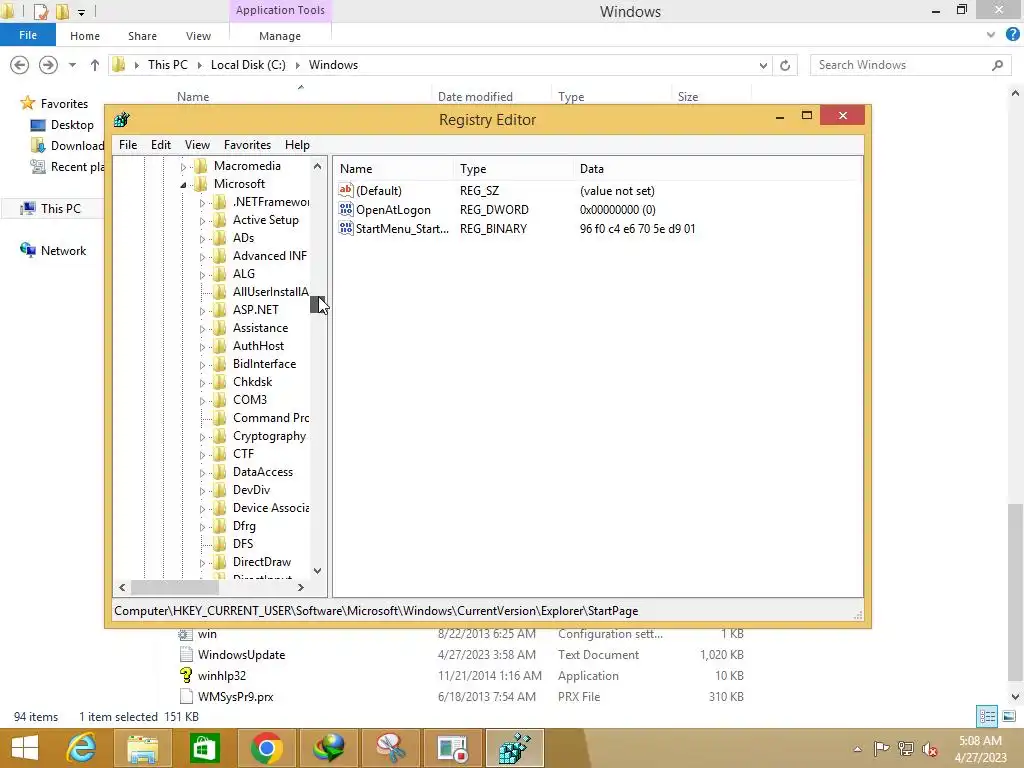Open Internet Explorer from the taskbar

click(81, 748)
